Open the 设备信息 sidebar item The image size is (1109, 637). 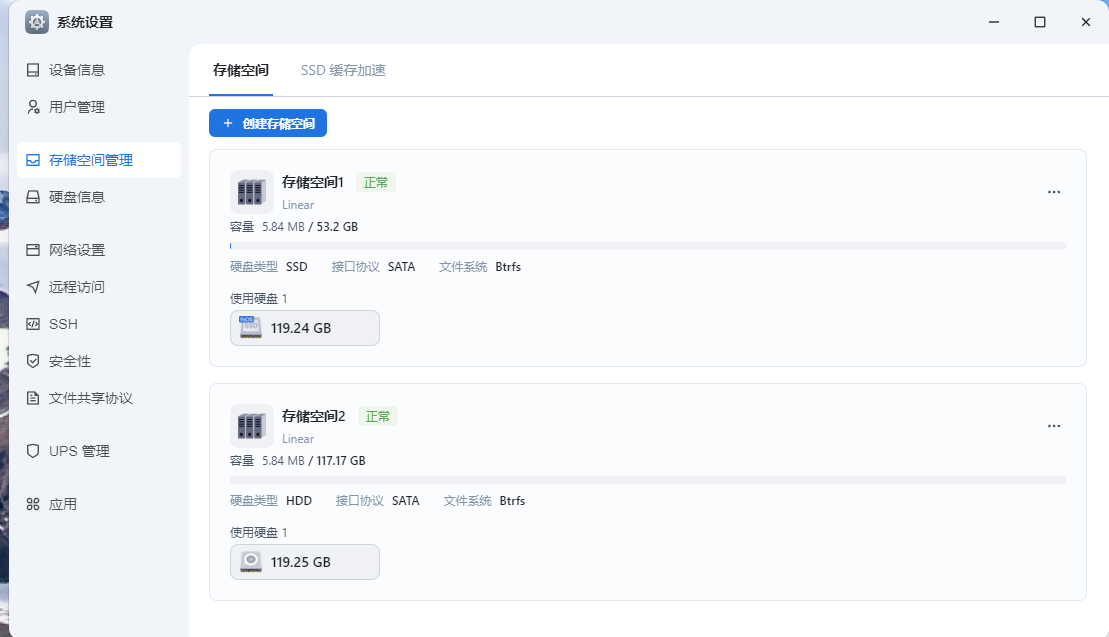(x=98, y=70)
